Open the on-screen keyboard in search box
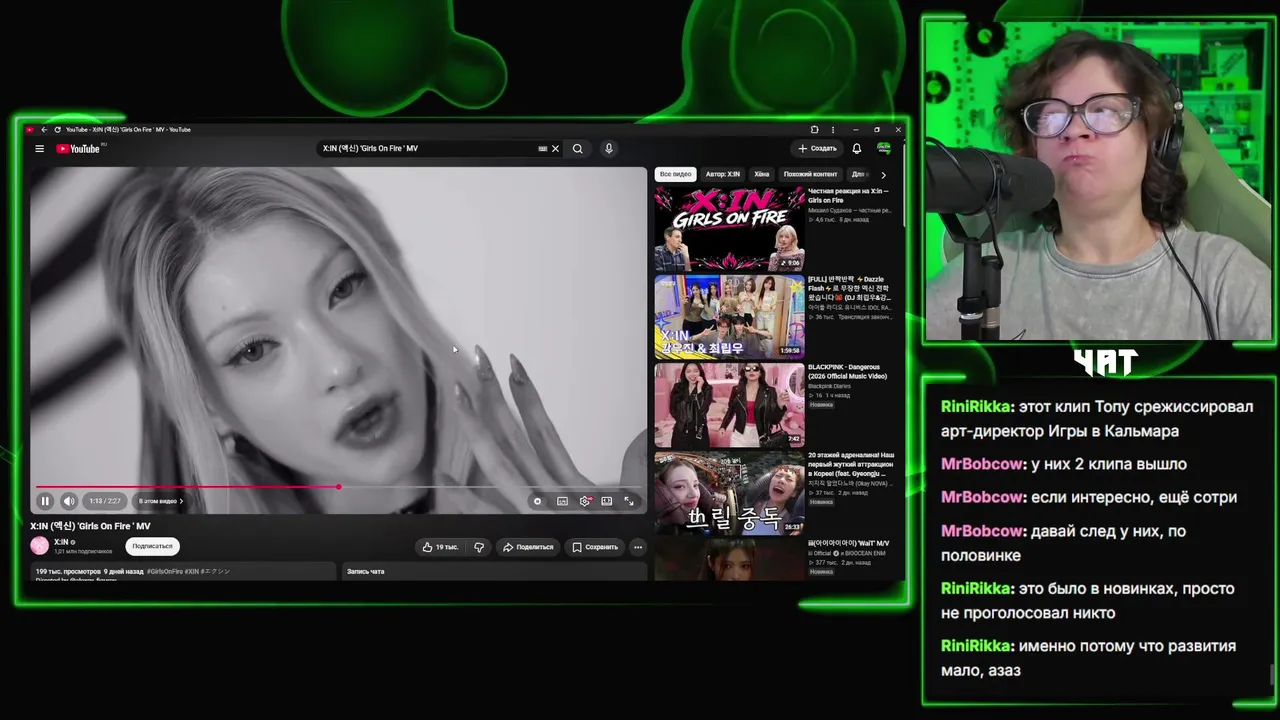This screenshot has height=720, width=1280. click(x=543, y=149)
